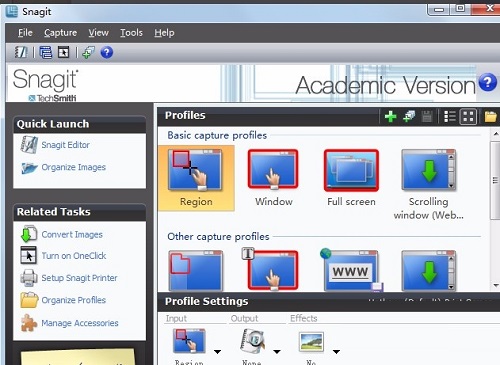The image size is (500, 365).
Task: Click the Setup Snagit Printer icon
Action: [x=29, y=278]
